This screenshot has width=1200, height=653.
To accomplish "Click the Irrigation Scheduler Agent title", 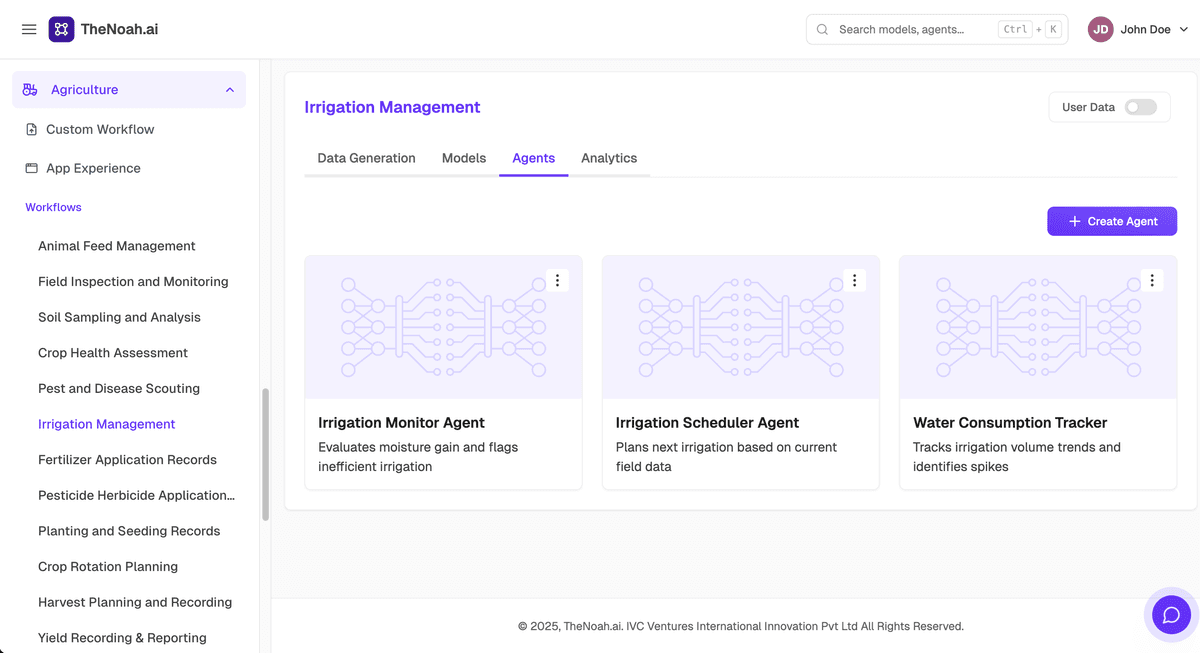I will tap(707, 423).
